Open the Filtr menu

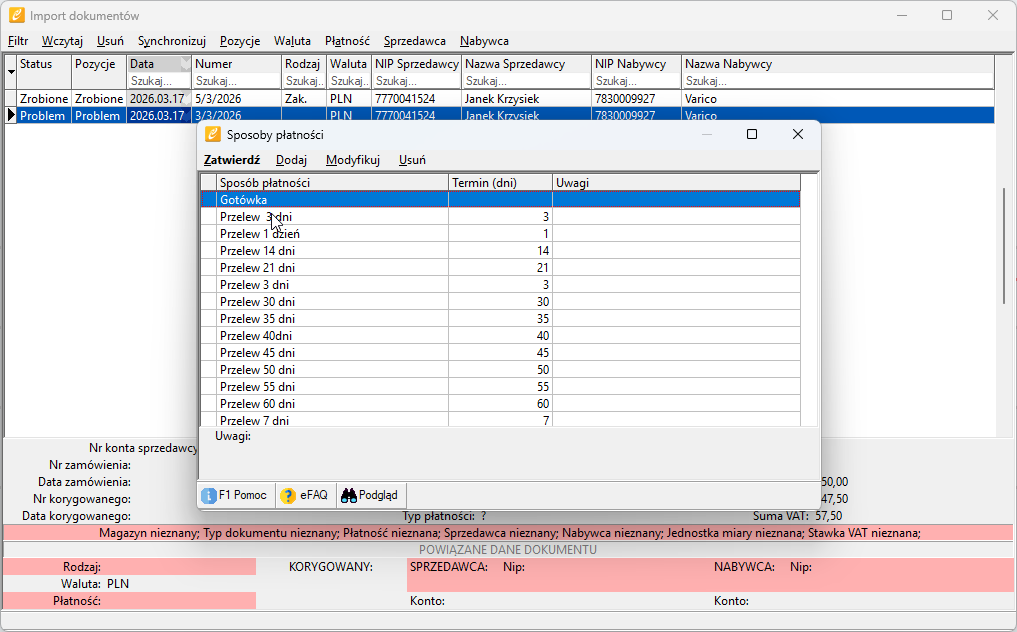(x=18, y=41)
